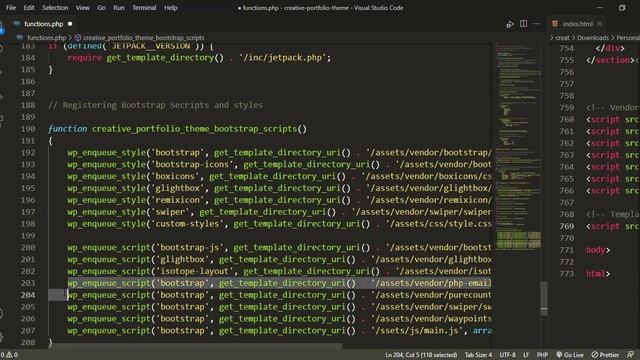
Task: Click the Downloads breadcrumb in right editor
Action: point(593,38)
